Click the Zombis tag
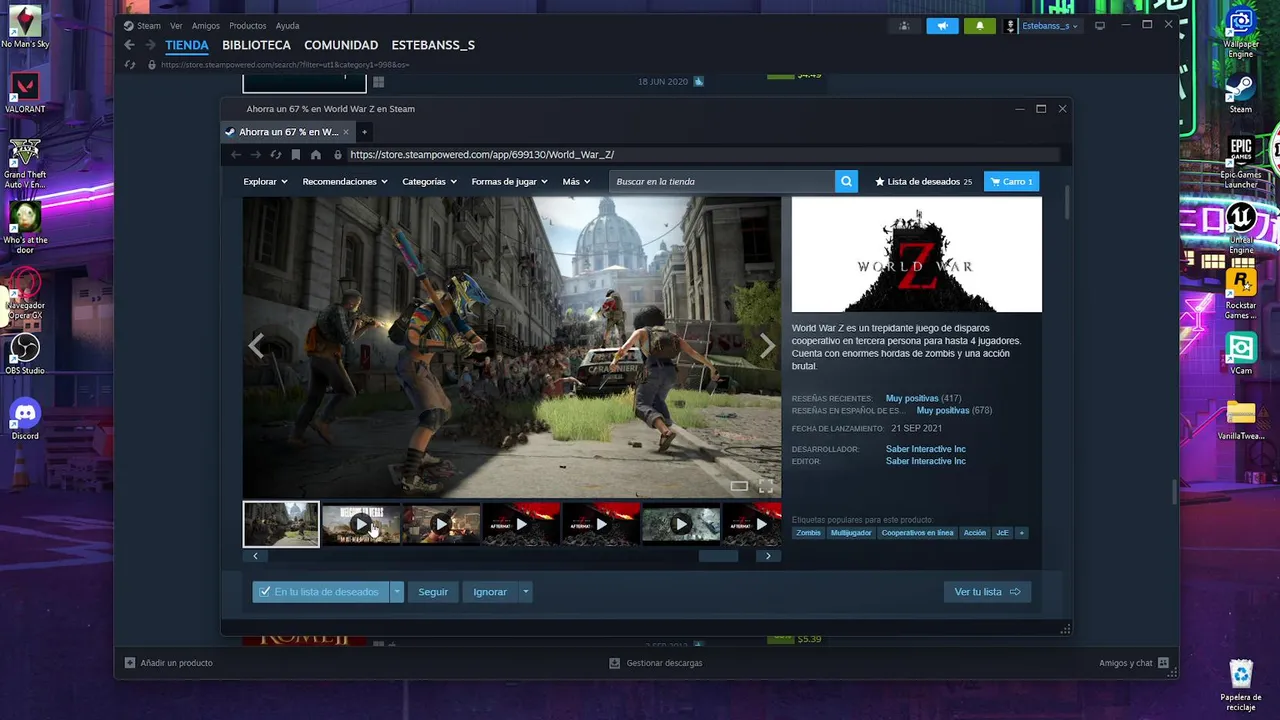This screenshot has width=1280, height=720. [808, 533]
